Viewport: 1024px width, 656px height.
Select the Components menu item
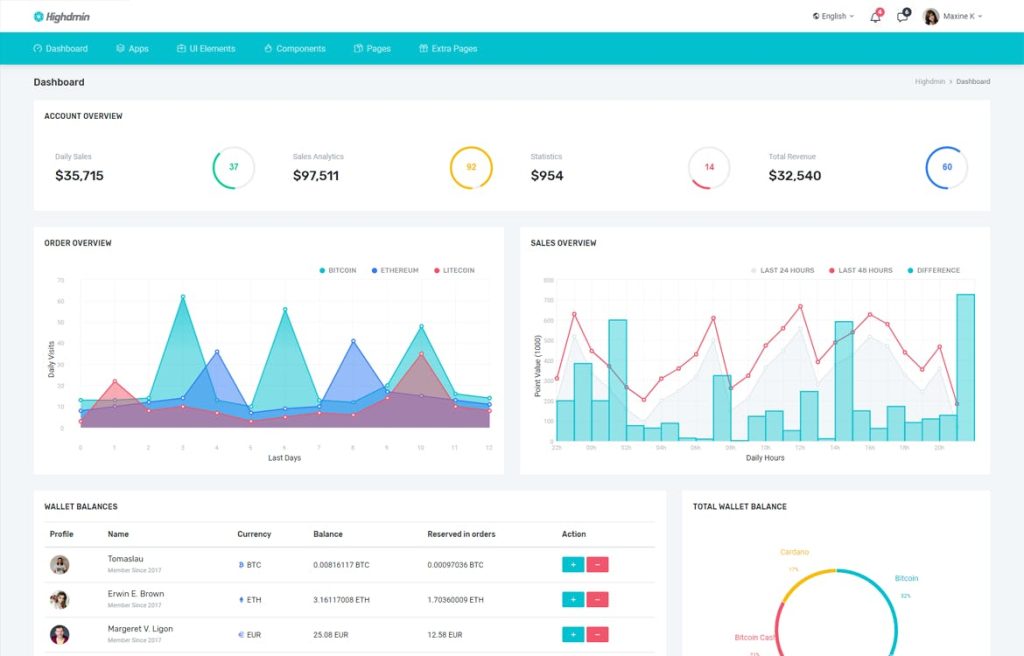(x=295, y=48)
